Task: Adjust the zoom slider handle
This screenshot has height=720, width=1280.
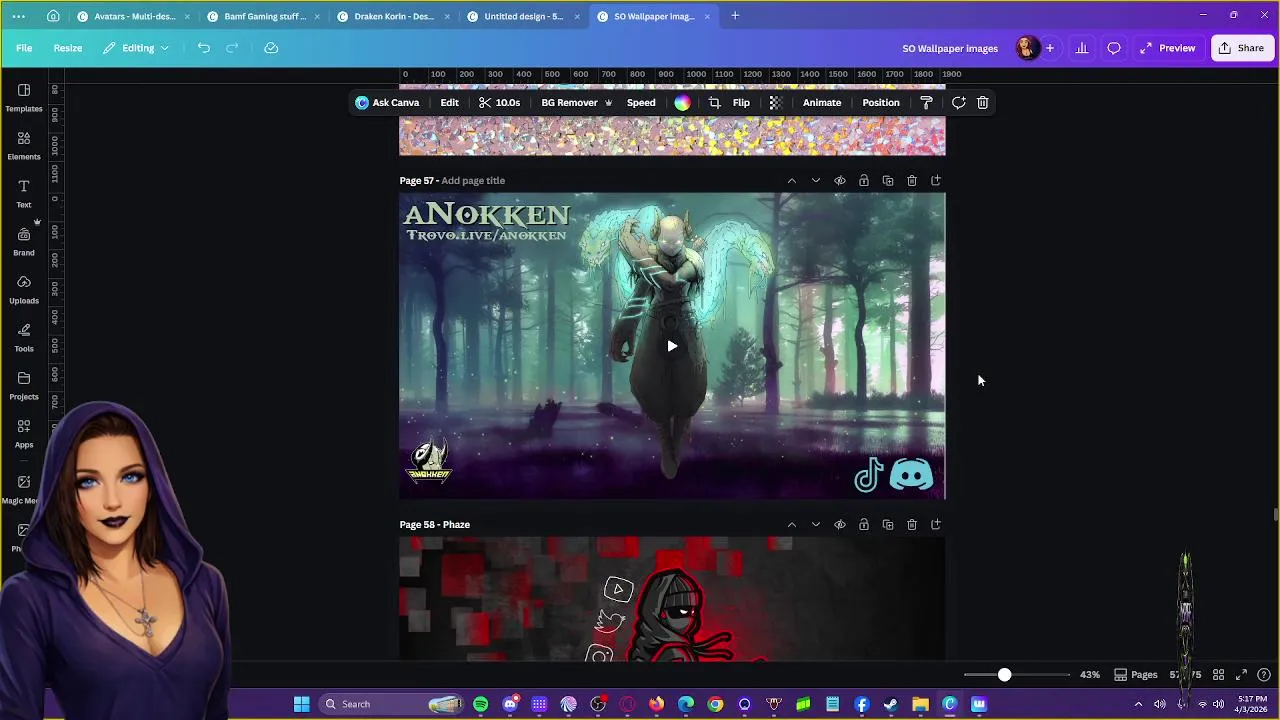Action: point(1004,675)
